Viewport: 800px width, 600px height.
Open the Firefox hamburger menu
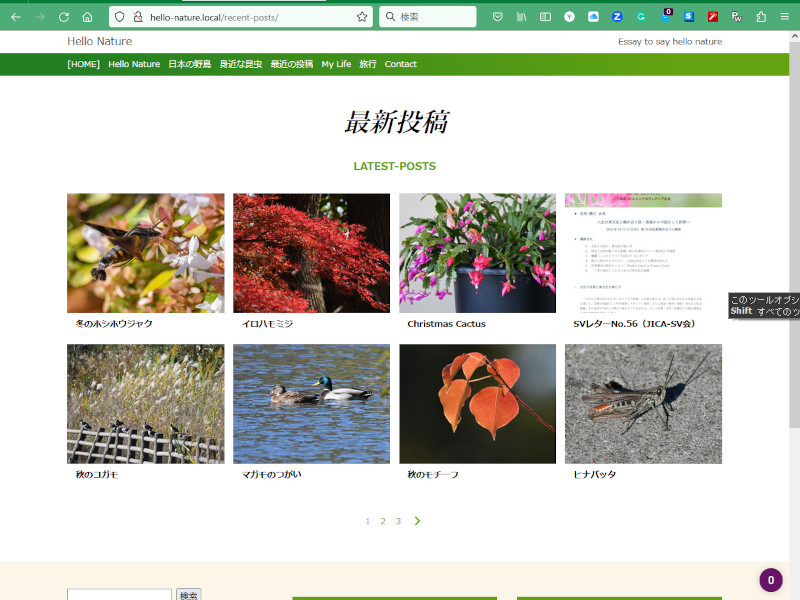coord(785,17)
